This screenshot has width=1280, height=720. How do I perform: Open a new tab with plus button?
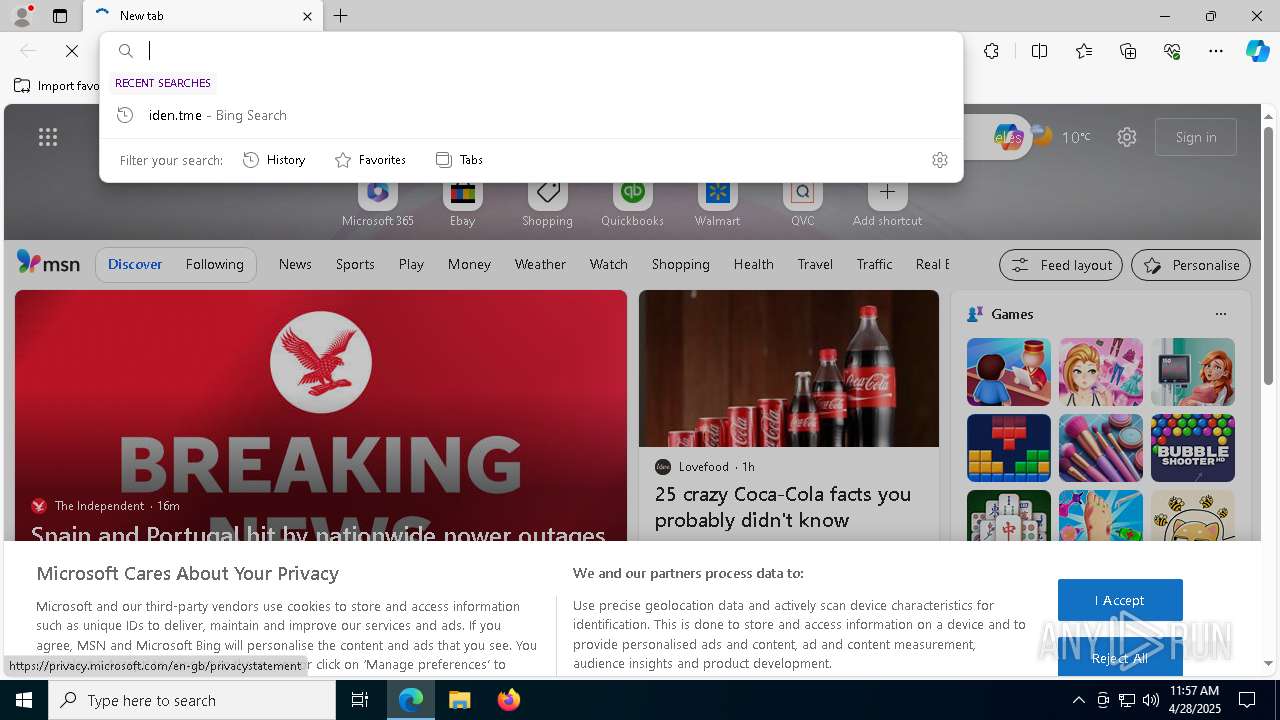[x=341, y=16]
